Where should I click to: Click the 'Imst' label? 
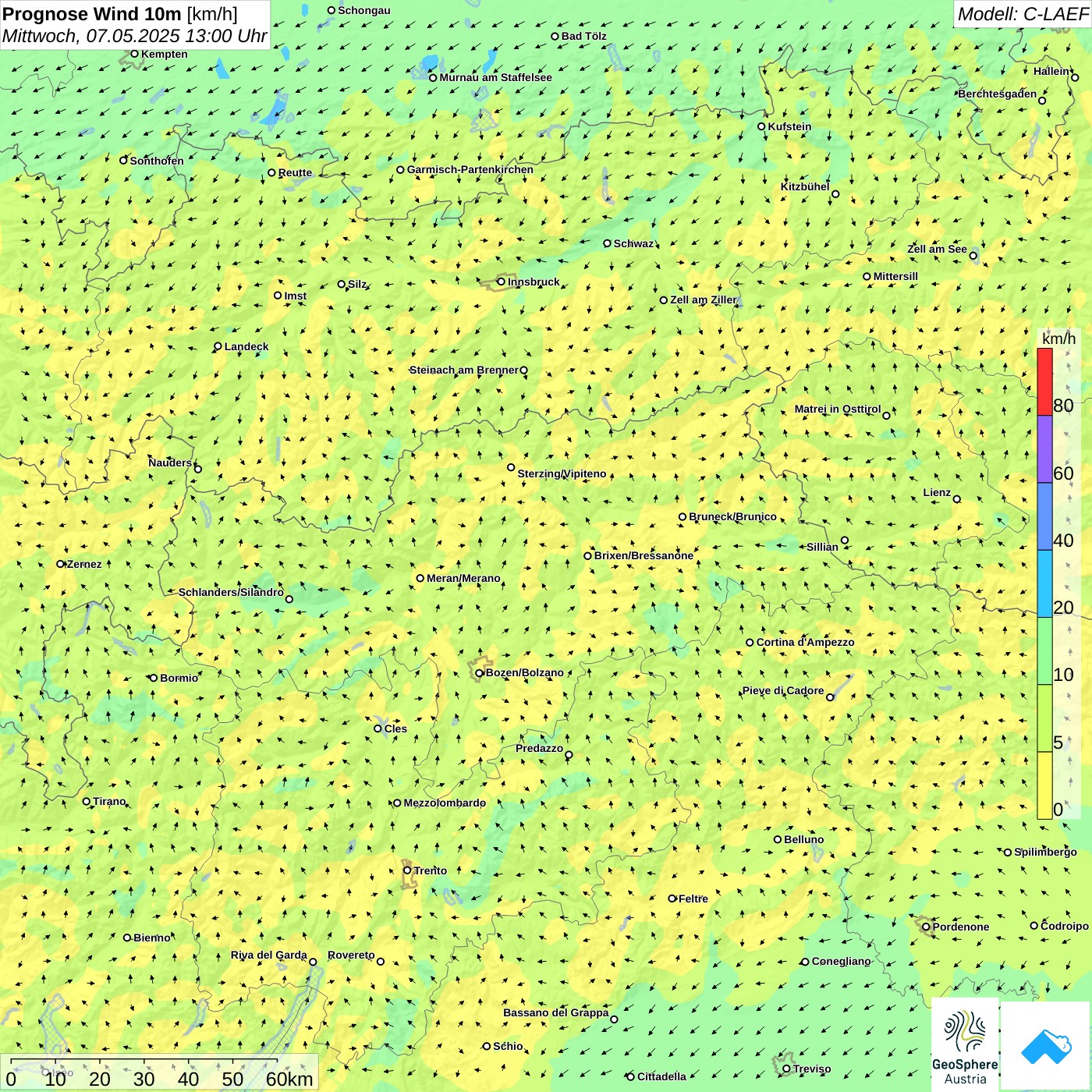click(x=295, y=296)
